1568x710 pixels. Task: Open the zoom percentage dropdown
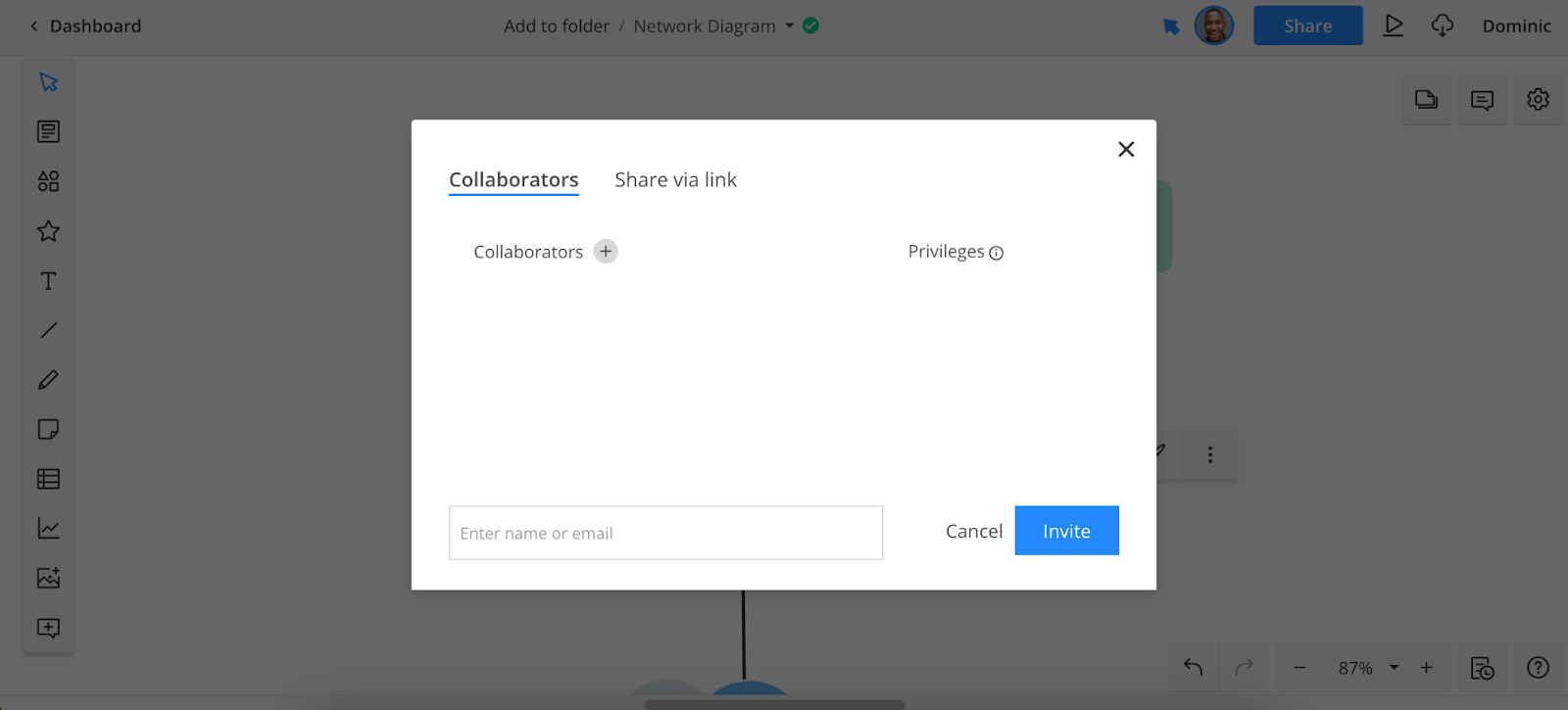pyautogui.click(x=1394, y=668)
